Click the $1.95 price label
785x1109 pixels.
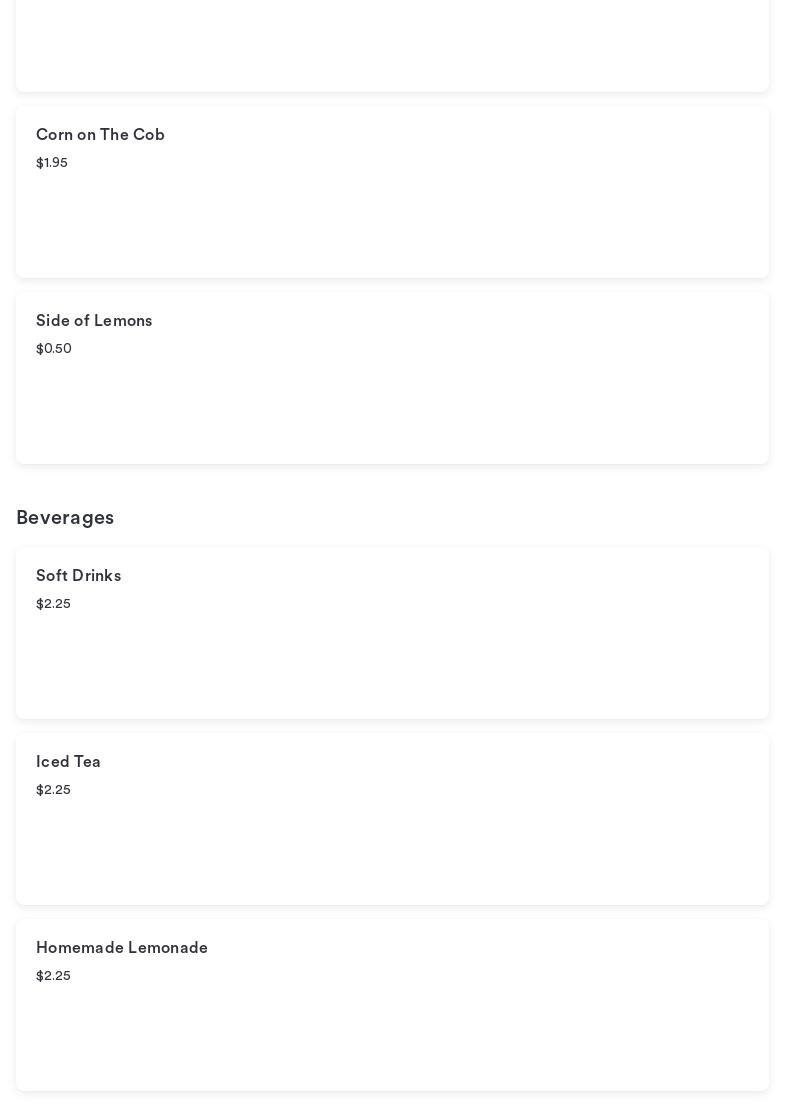pos(52,163)
